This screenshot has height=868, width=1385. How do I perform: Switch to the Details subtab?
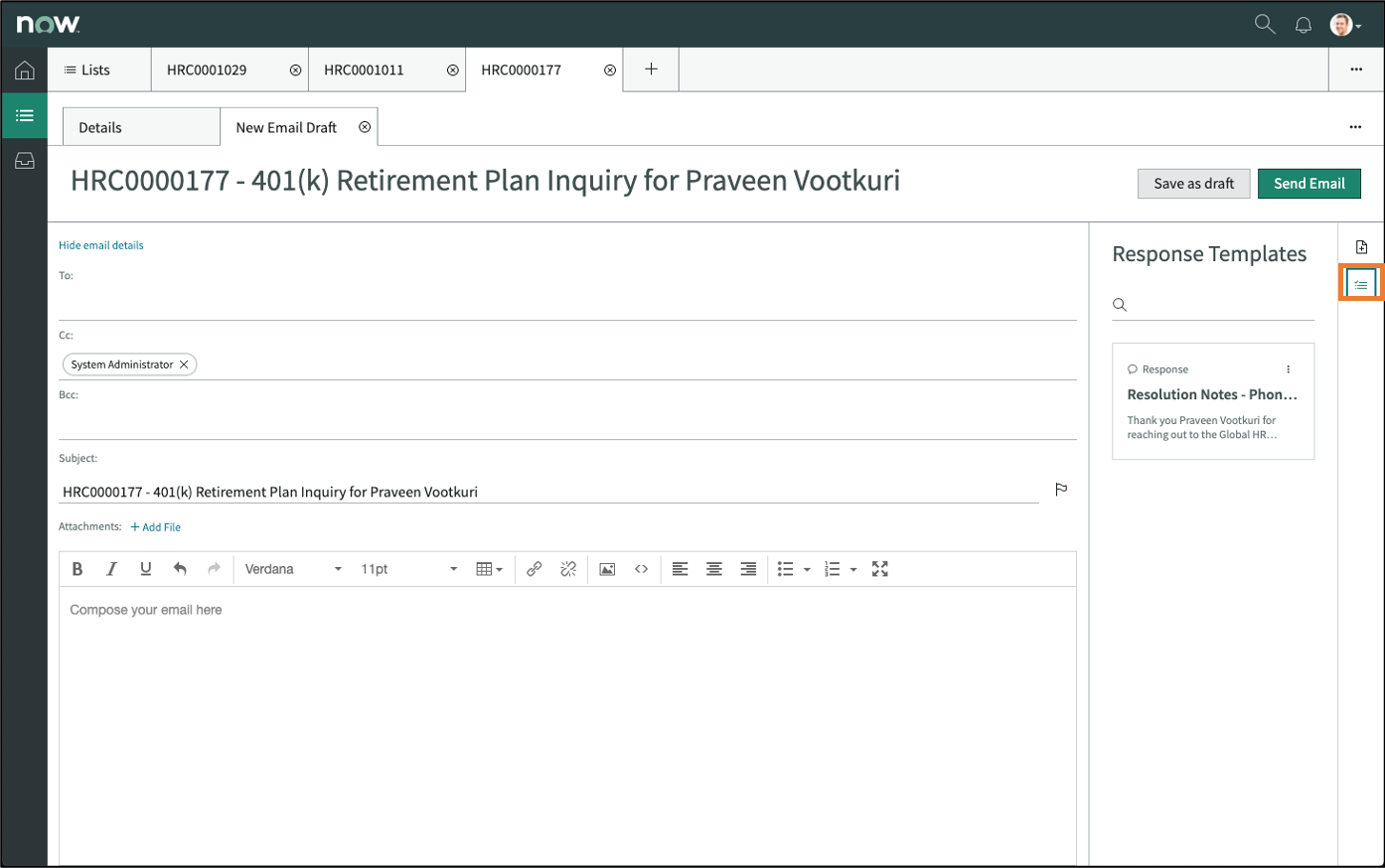click(x=141, y=127)
